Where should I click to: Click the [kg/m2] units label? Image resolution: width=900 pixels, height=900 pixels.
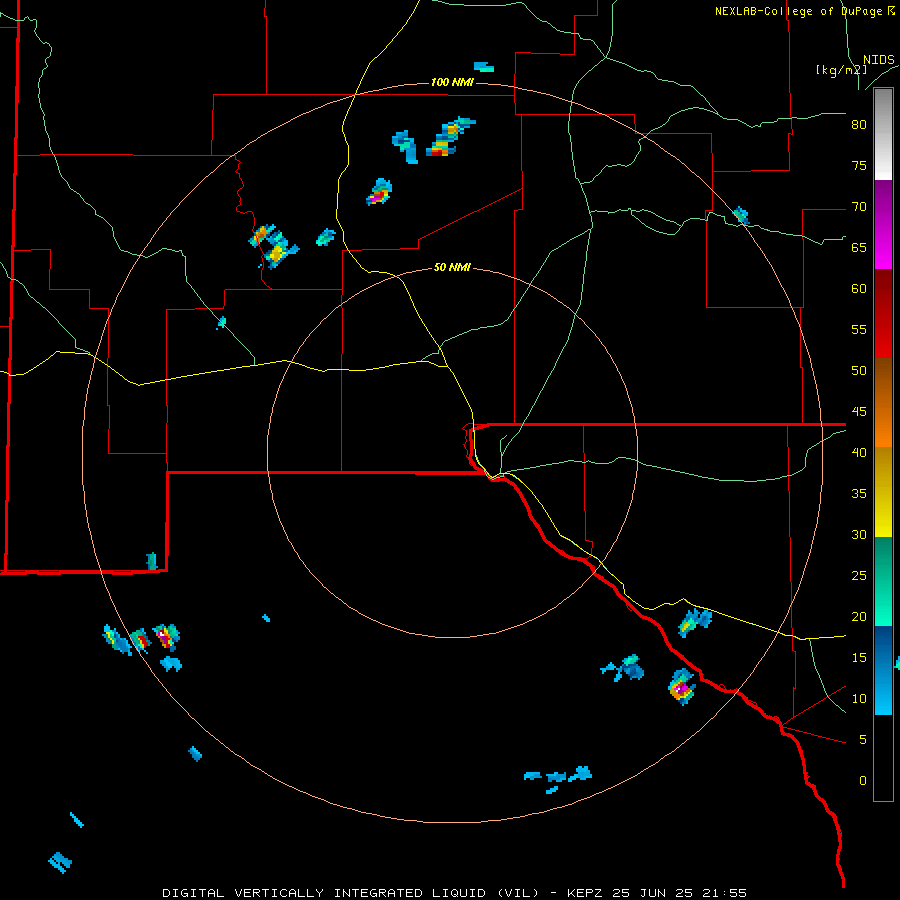(841, 70)
